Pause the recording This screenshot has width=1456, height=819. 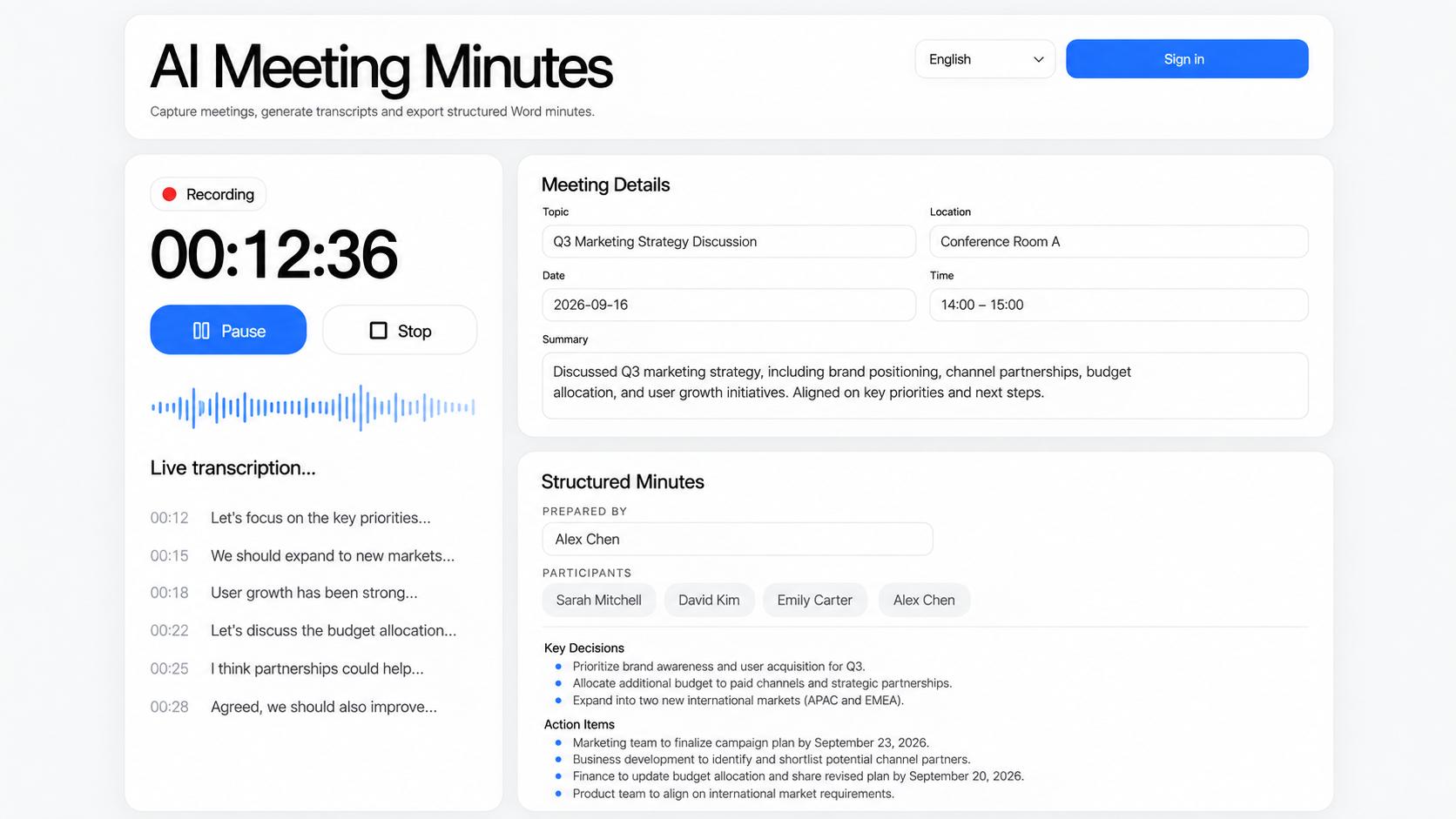pyautogui.click(x=228, y=330)
